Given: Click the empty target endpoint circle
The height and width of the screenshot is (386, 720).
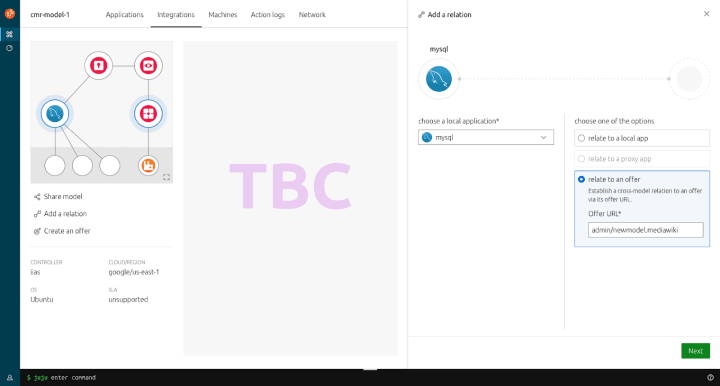Looking at the screenshot, I should (x=689, y=79).
